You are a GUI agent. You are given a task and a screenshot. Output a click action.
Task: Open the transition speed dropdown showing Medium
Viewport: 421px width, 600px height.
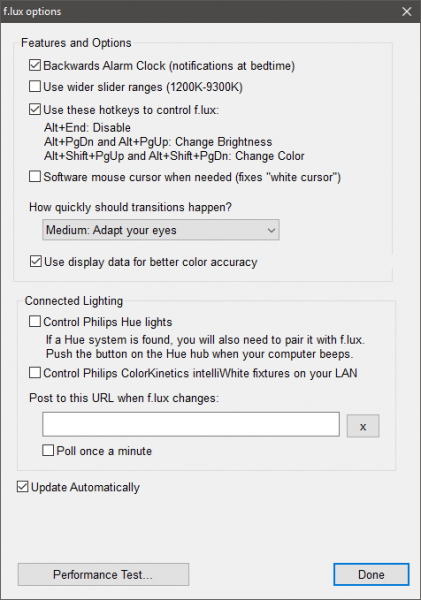coord(161,230)
